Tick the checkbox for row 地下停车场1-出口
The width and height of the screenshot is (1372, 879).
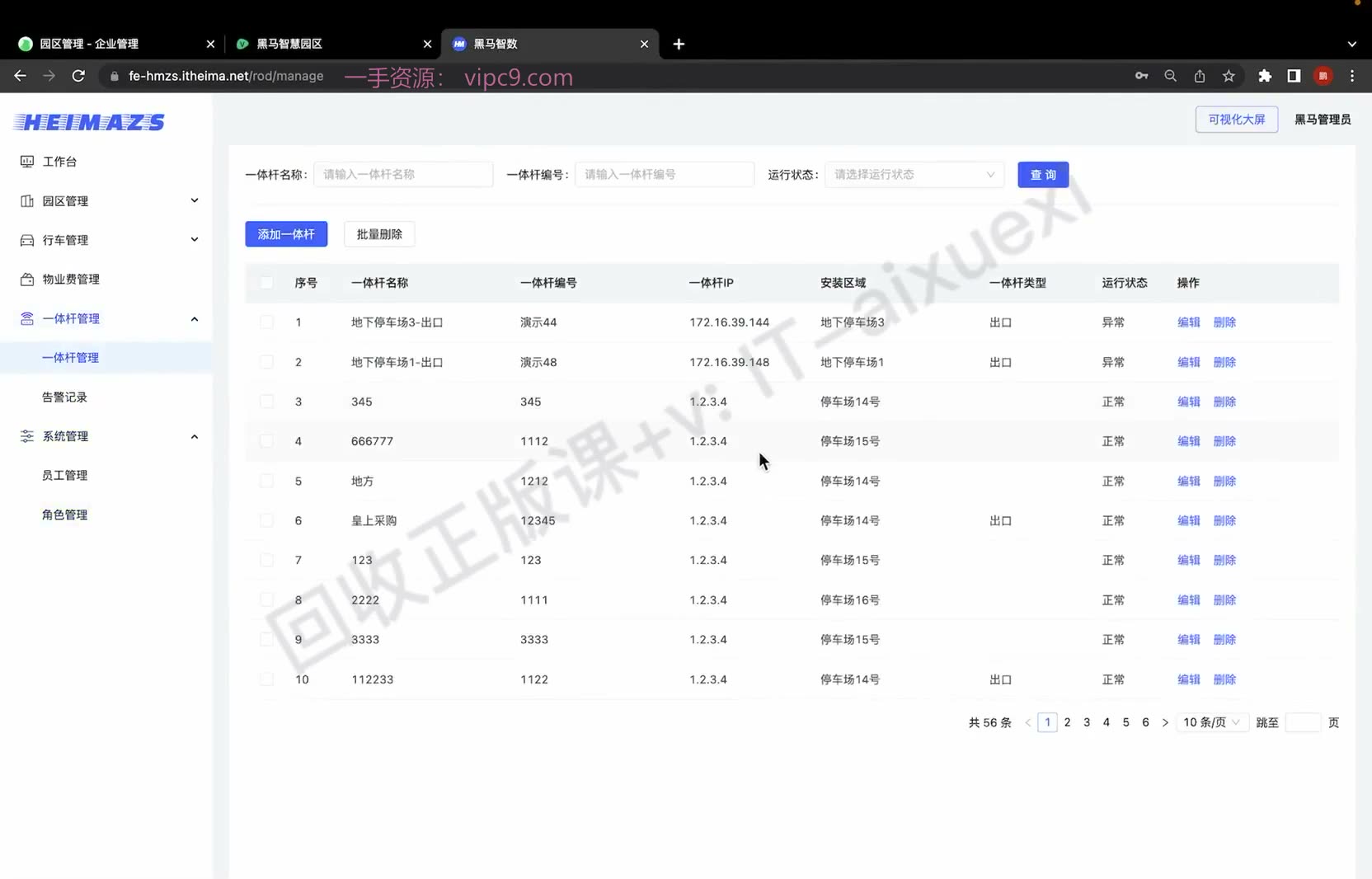[266, 362]
